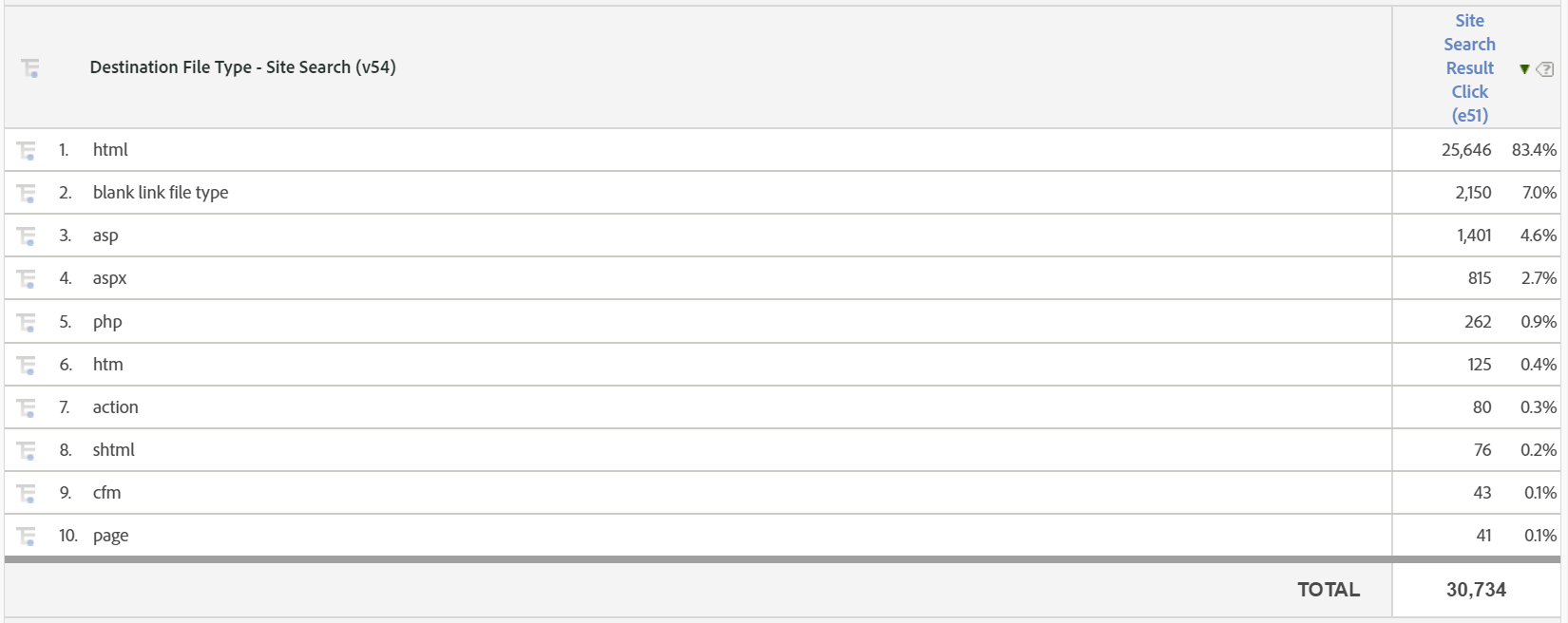The height and width of the screenshot is (623, 1568).
Task: Select the blank link file type label
Action: (x=160, y=192)
